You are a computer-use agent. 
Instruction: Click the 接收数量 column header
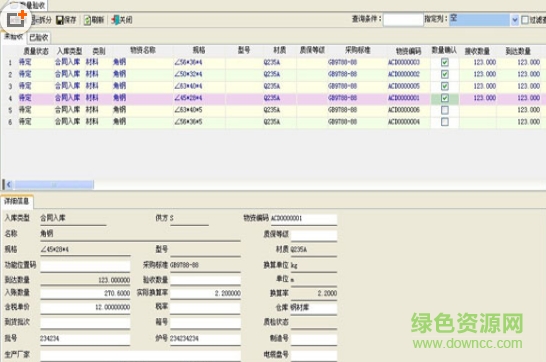coord(477,51)
